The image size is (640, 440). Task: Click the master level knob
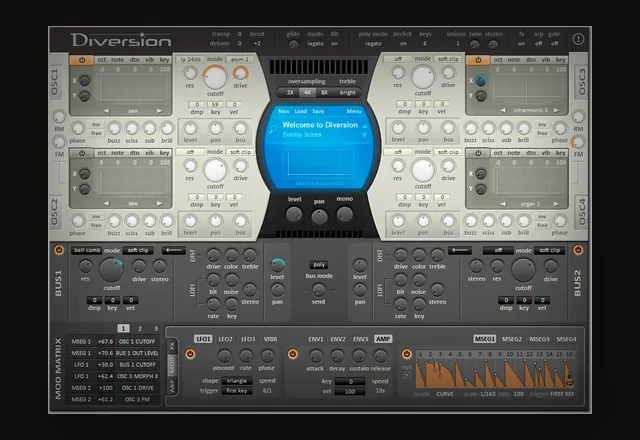point(294,214)
